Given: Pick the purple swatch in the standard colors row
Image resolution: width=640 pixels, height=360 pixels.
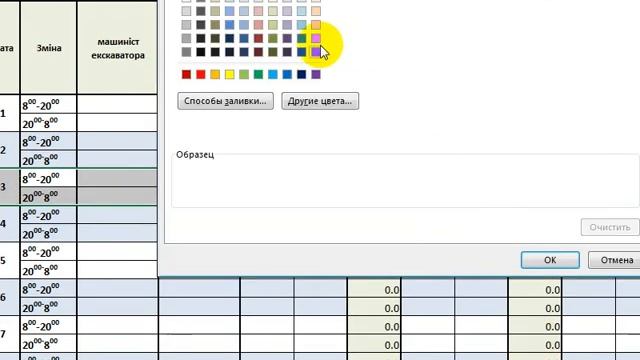Looking at the screenshot, I should click(x=316, y=74).
